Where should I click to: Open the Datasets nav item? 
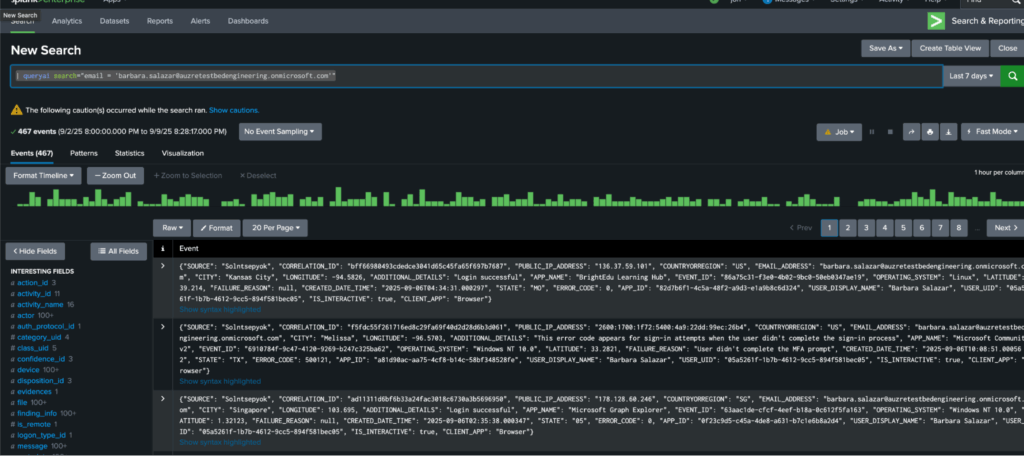pyautogui.click(x=114, y=21)
